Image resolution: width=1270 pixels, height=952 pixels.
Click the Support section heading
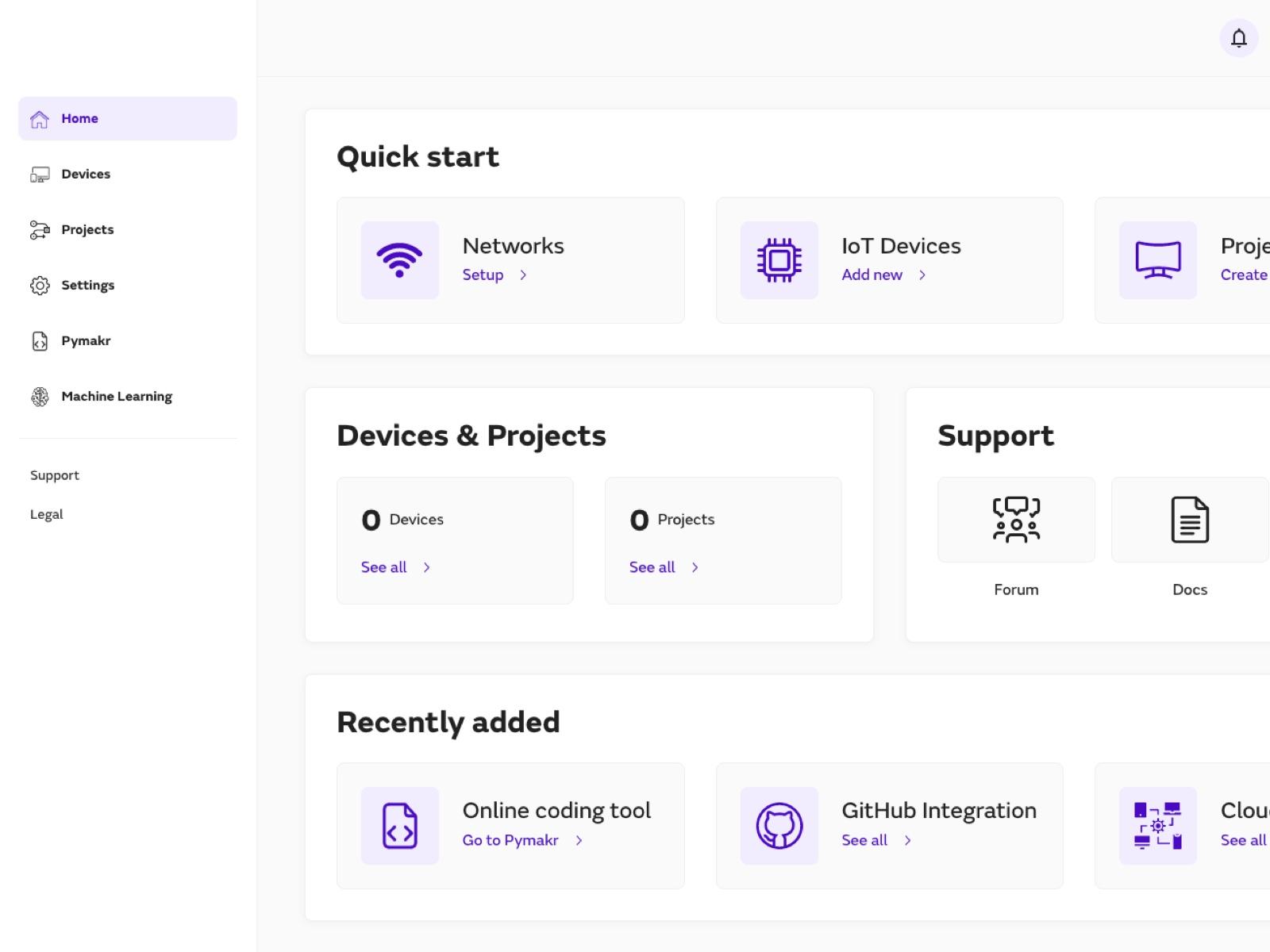[x=996, y=436]
